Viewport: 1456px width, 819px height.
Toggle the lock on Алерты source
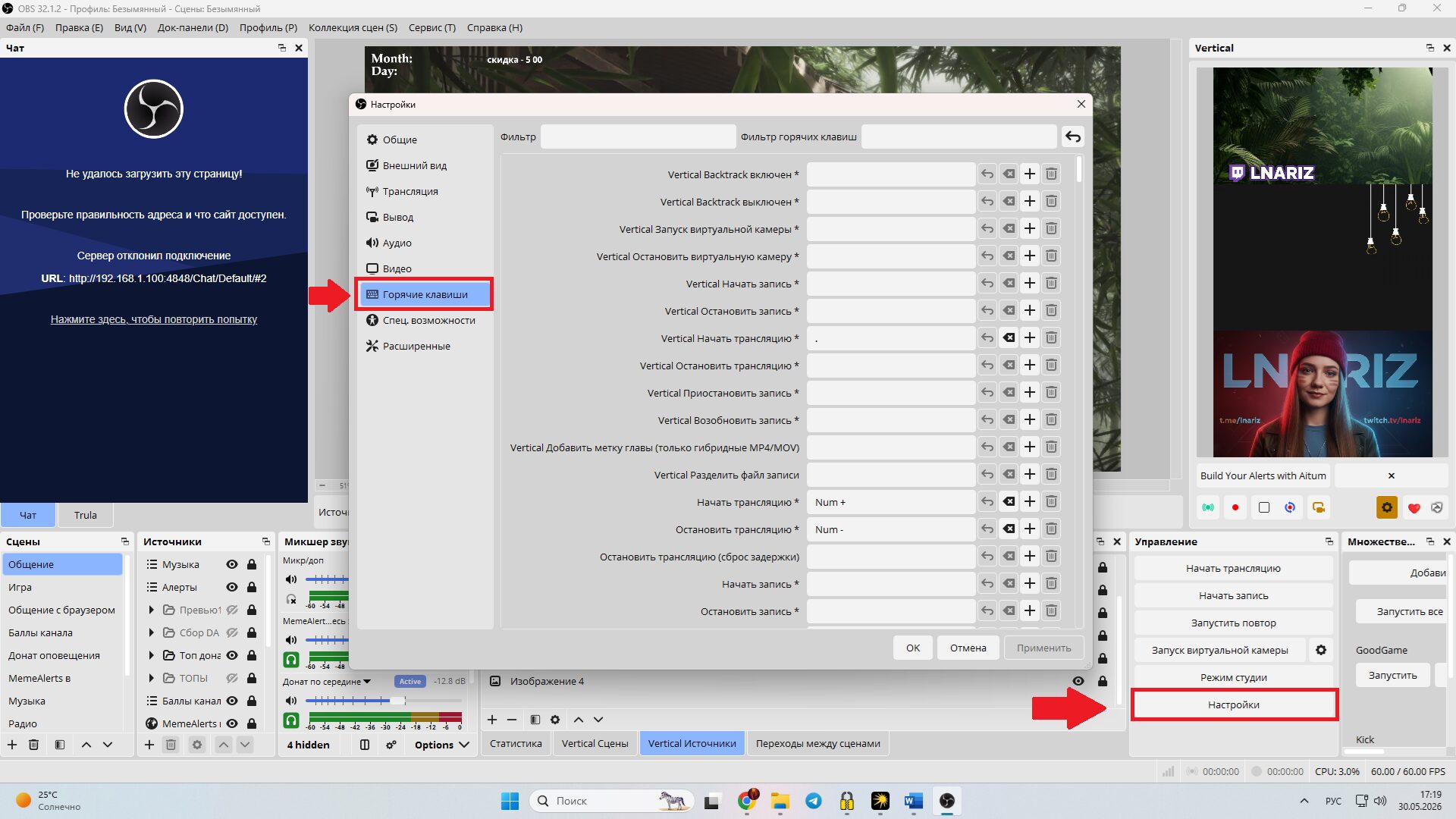(x=252, y=587)
